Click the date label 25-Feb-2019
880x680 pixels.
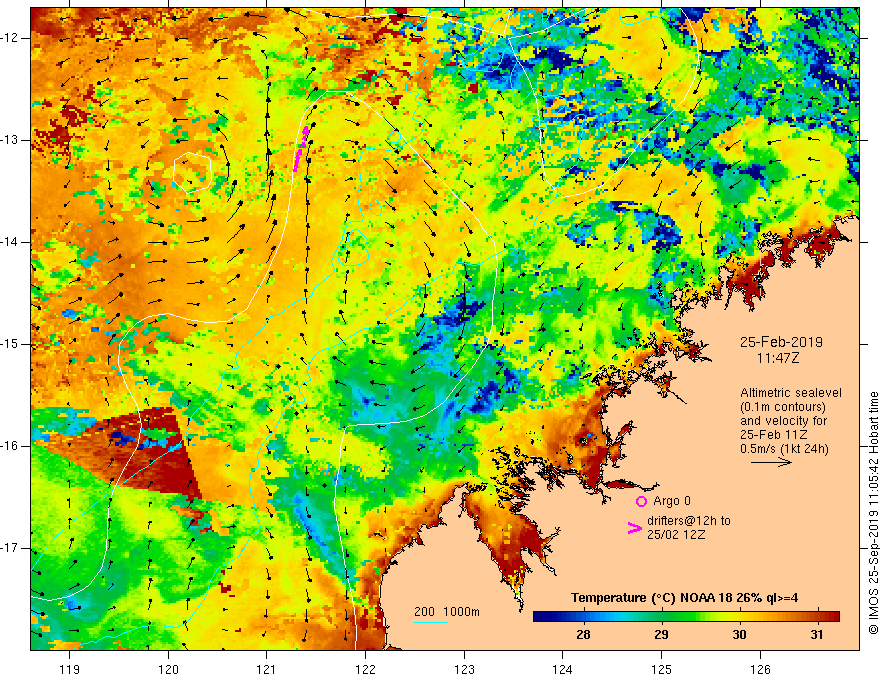pos(781,342)
